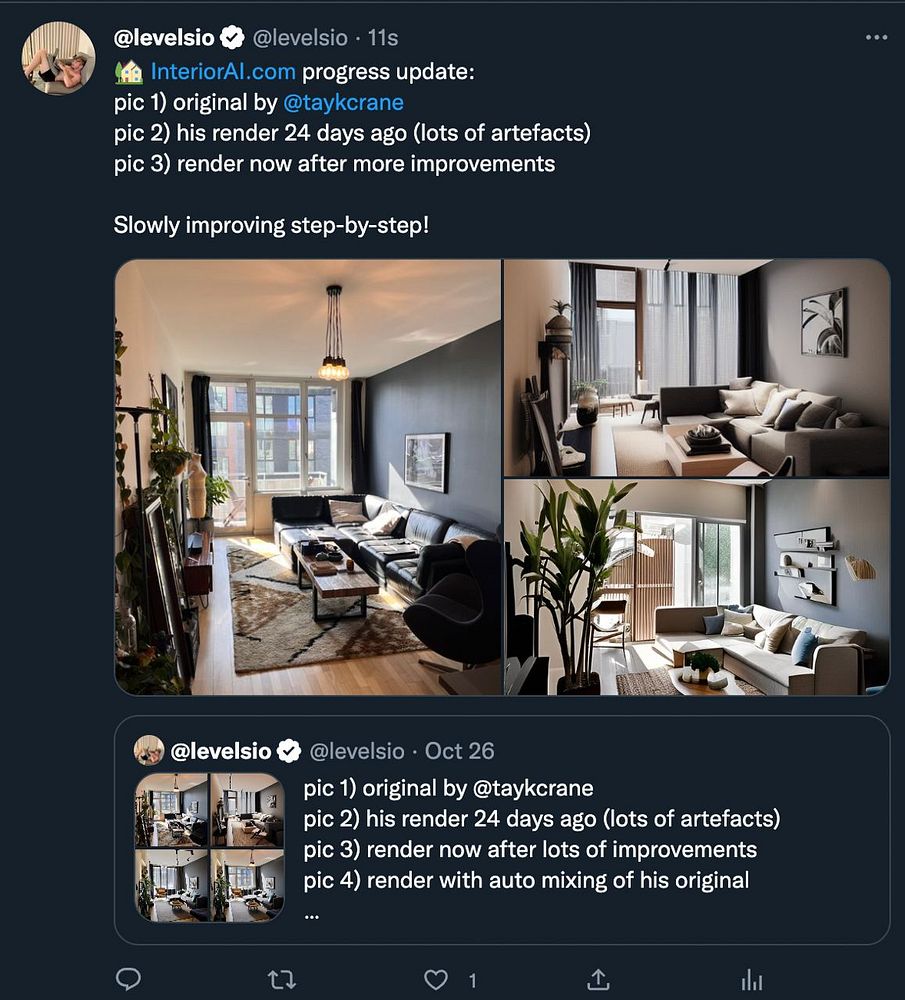Click the reply speech bubble icon
Image resolution: width=905 pixels, height=1000 pixels.
coord(128,978)
